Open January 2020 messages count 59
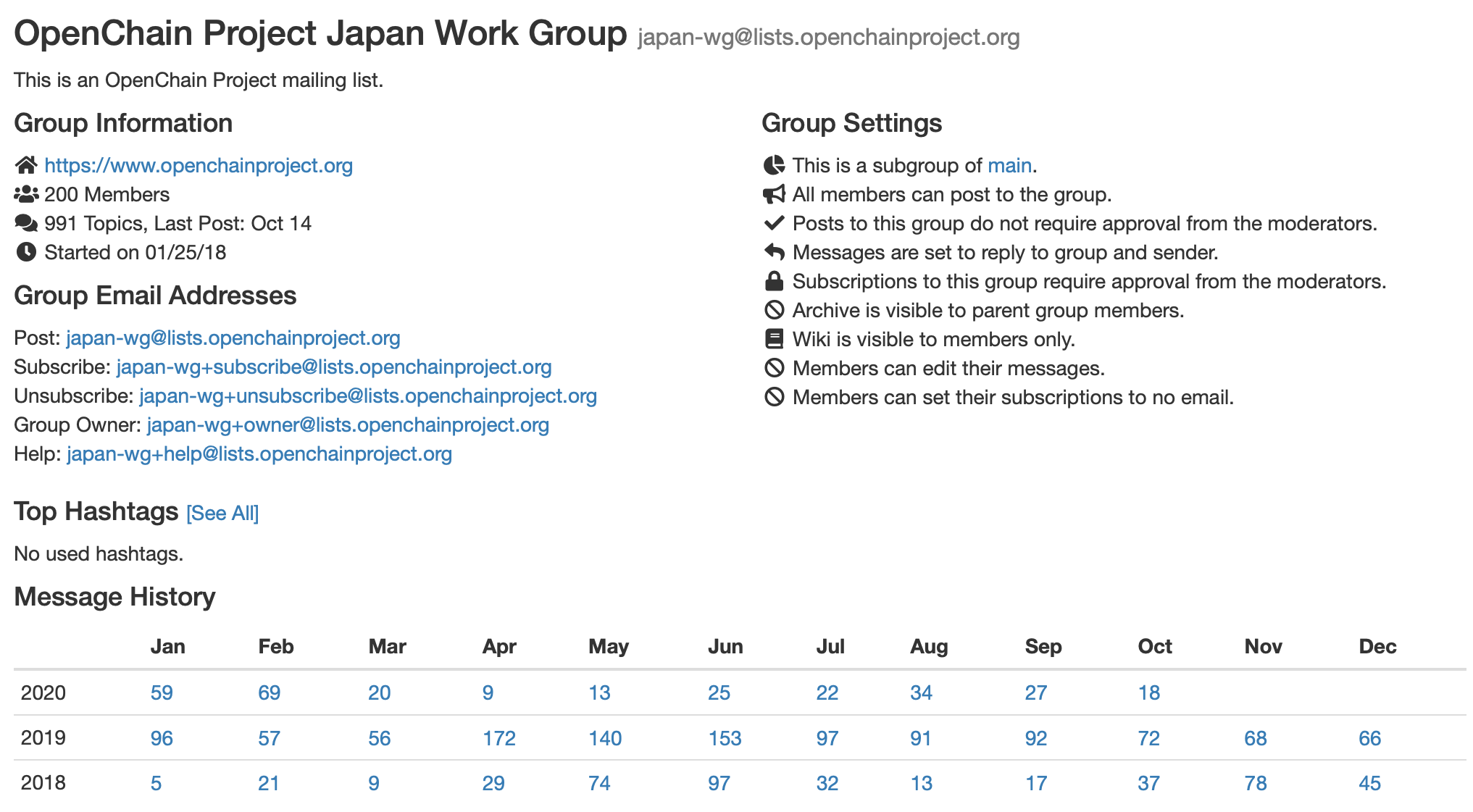 point(162,693)
